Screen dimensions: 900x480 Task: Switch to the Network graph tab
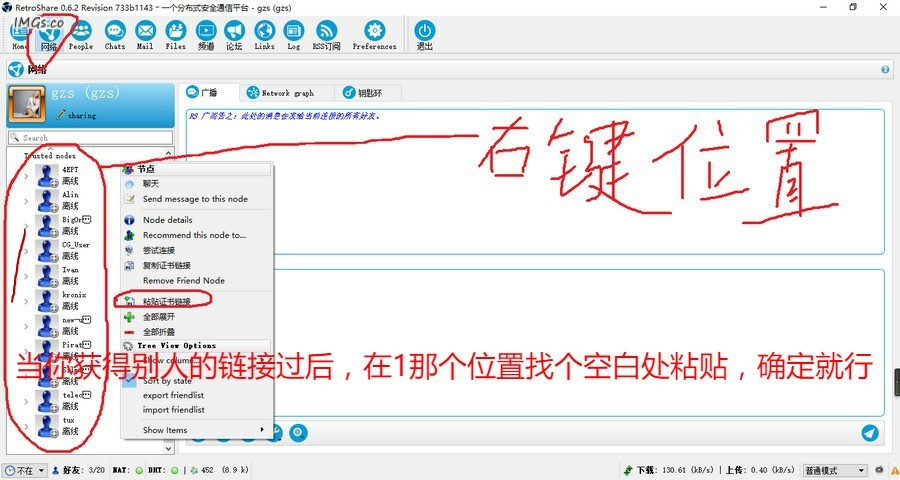coord(287,92)
